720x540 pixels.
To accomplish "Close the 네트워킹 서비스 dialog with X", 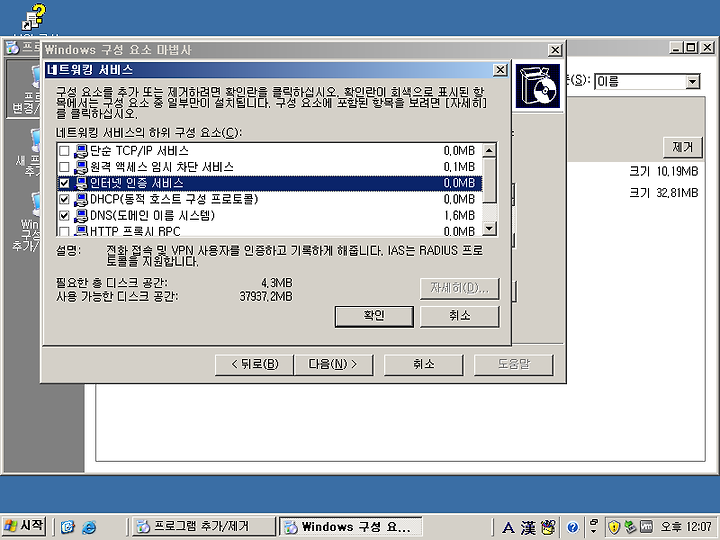I will (x=500, y=70).
